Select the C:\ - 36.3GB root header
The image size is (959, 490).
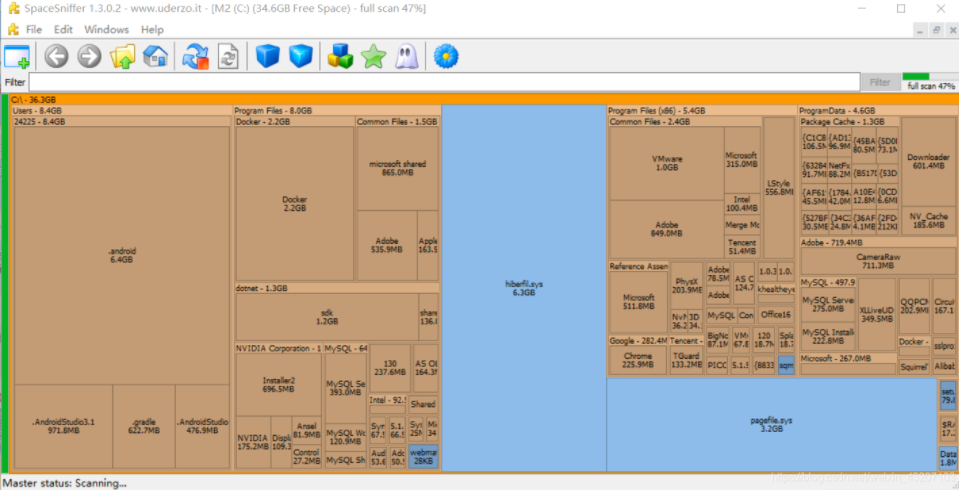click(483, 99)
